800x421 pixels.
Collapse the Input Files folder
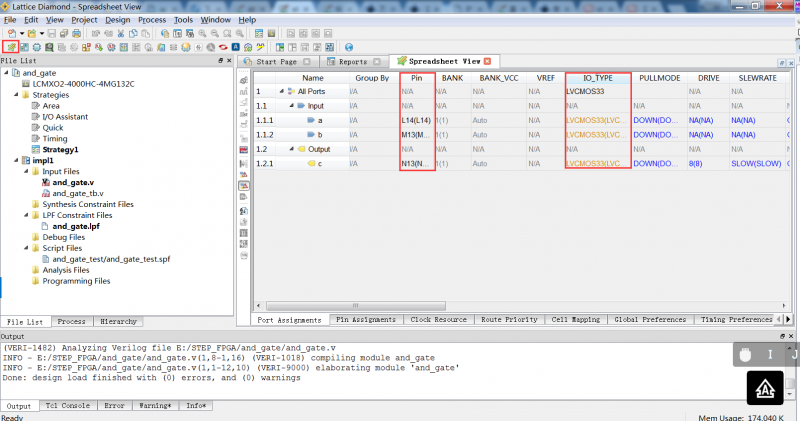tap(26, 171)
